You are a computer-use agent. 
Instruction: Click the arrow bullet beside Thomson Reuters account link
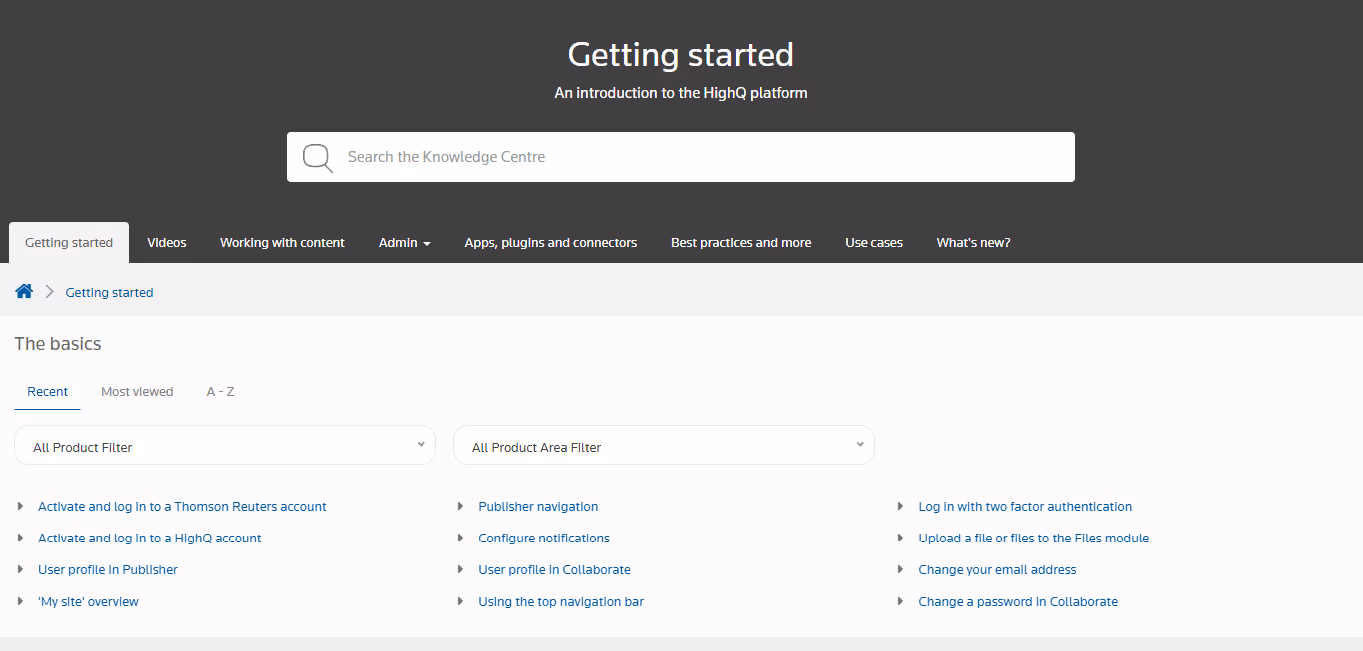[x=20, y=506]
